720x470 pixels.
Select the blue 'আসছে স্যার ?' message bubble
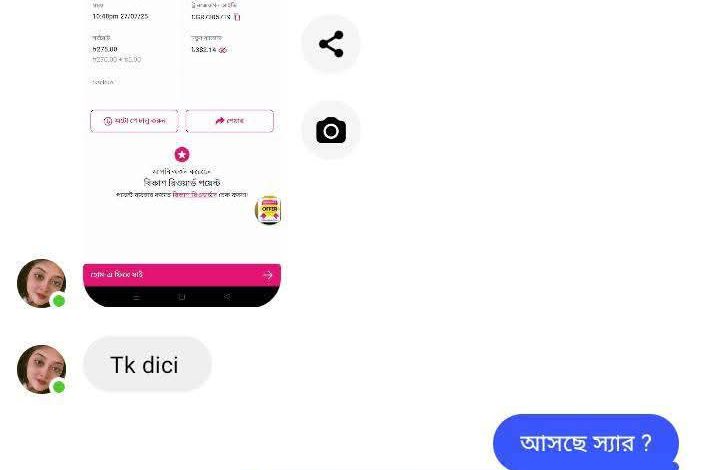tap(585, 442)
